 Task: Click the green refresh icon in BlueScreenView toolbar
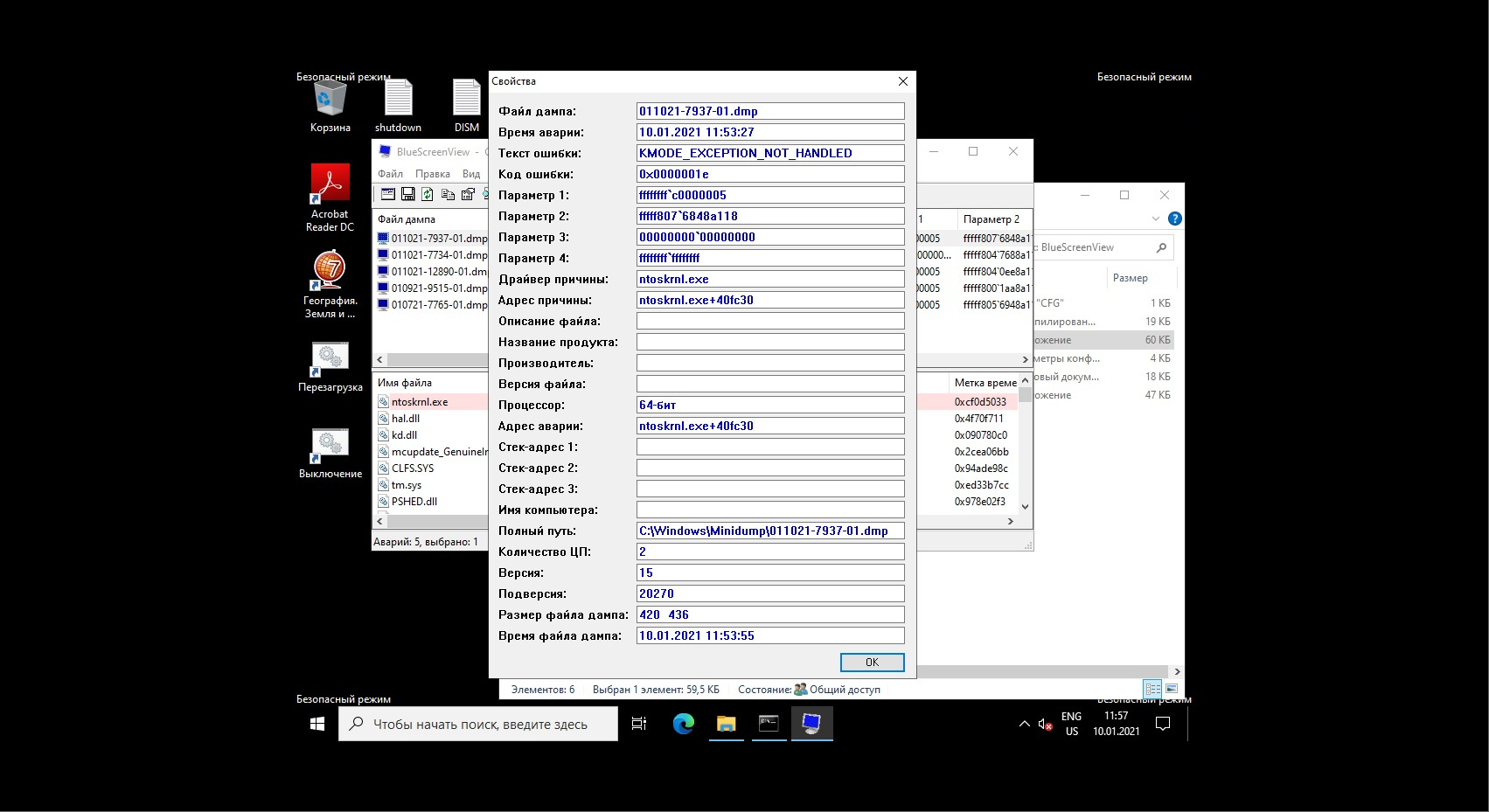(428, 194)
